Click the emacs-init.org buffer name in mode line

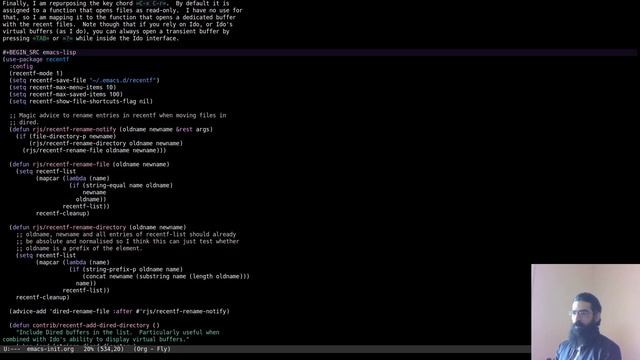click(x=50, y=349)
